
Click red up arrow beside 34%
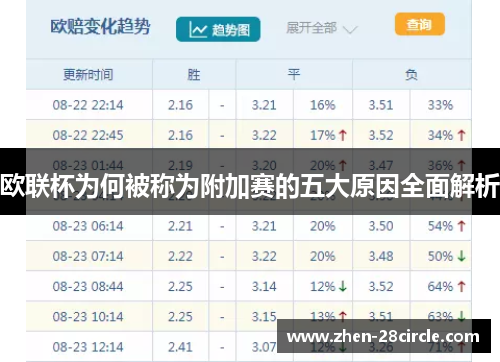[462, 135]
